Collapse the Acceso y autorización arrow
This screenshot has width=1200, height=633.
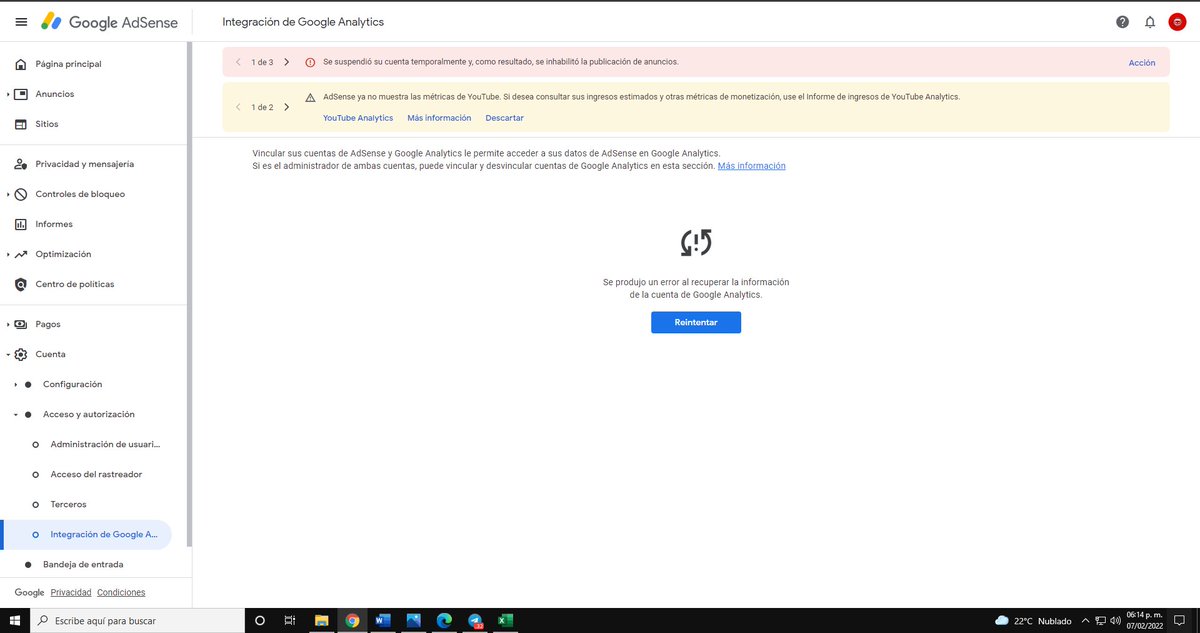[x=15, y=414]
